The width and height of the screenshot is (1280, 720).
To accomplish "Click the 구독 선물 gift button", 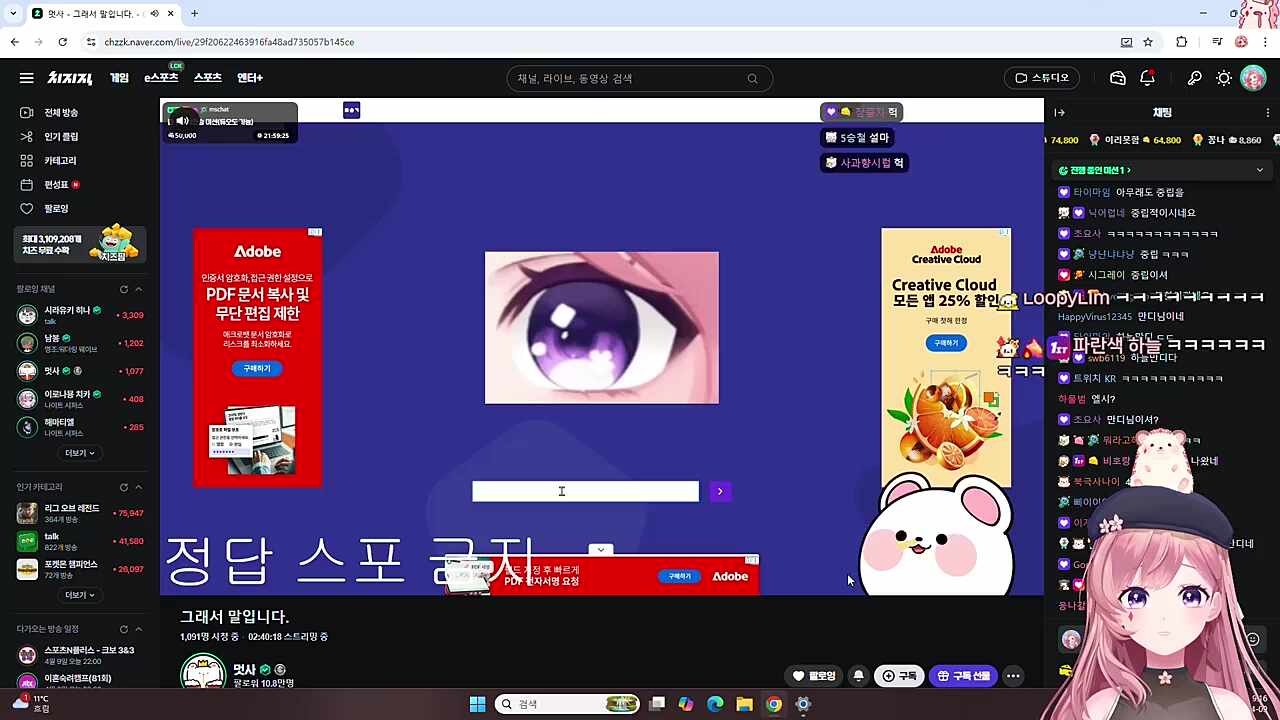I will point(964,676).
